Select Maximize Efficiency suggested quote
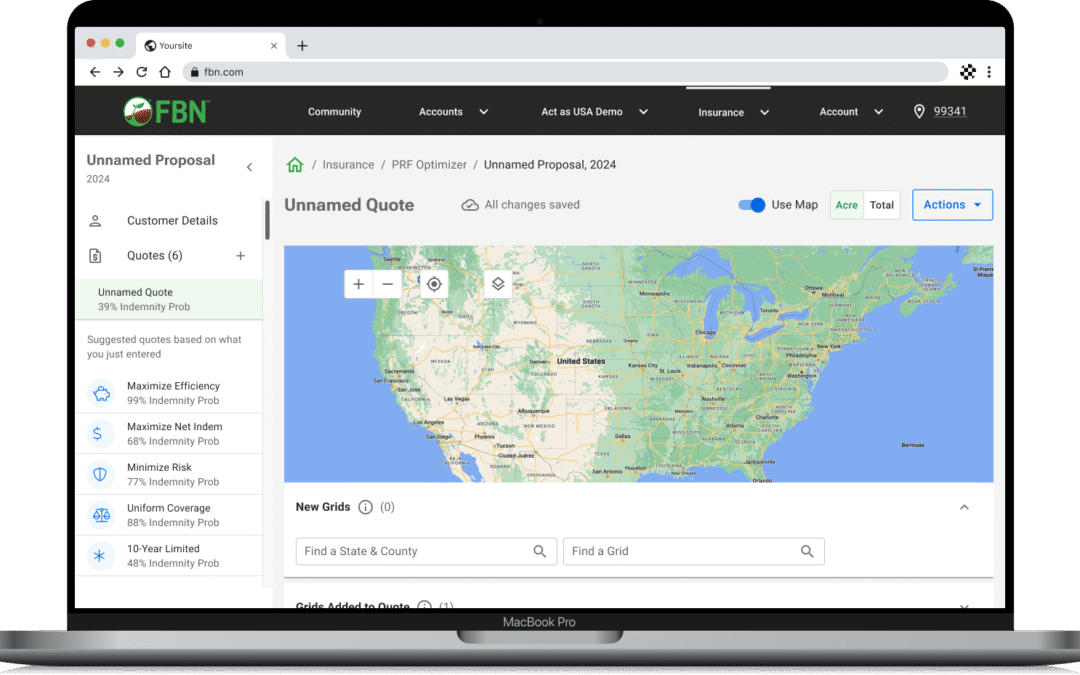The image size is (1080, 675). tap(169, 393)
